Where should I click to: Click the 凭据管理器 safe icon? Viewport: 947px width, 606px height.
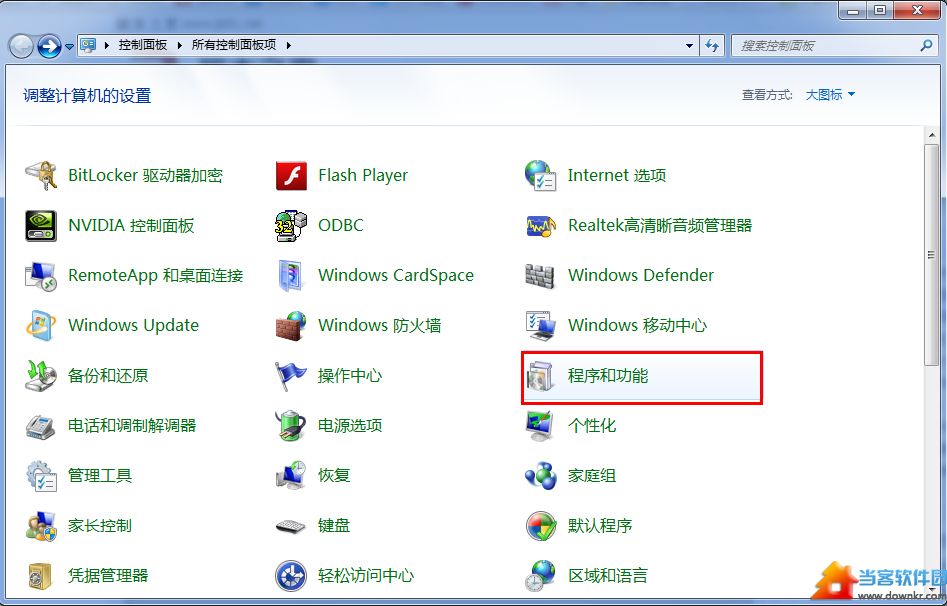(x=40, y=576)
